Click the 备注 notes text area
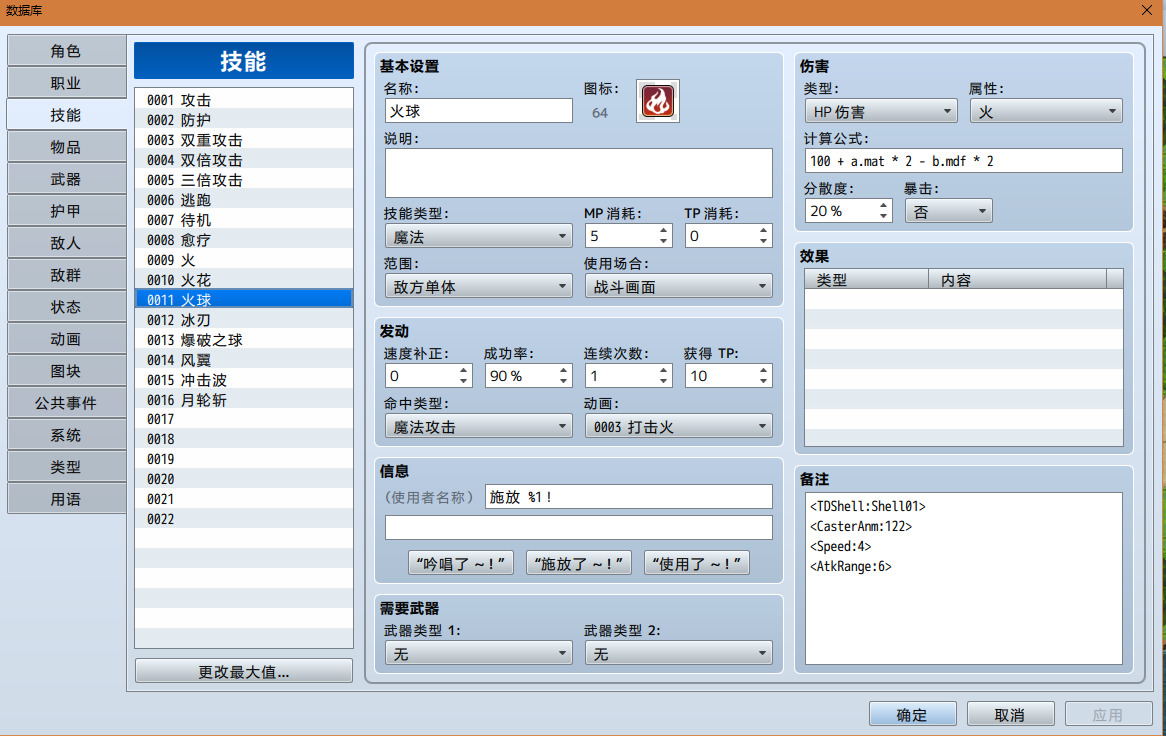 (x=963, y=578)
